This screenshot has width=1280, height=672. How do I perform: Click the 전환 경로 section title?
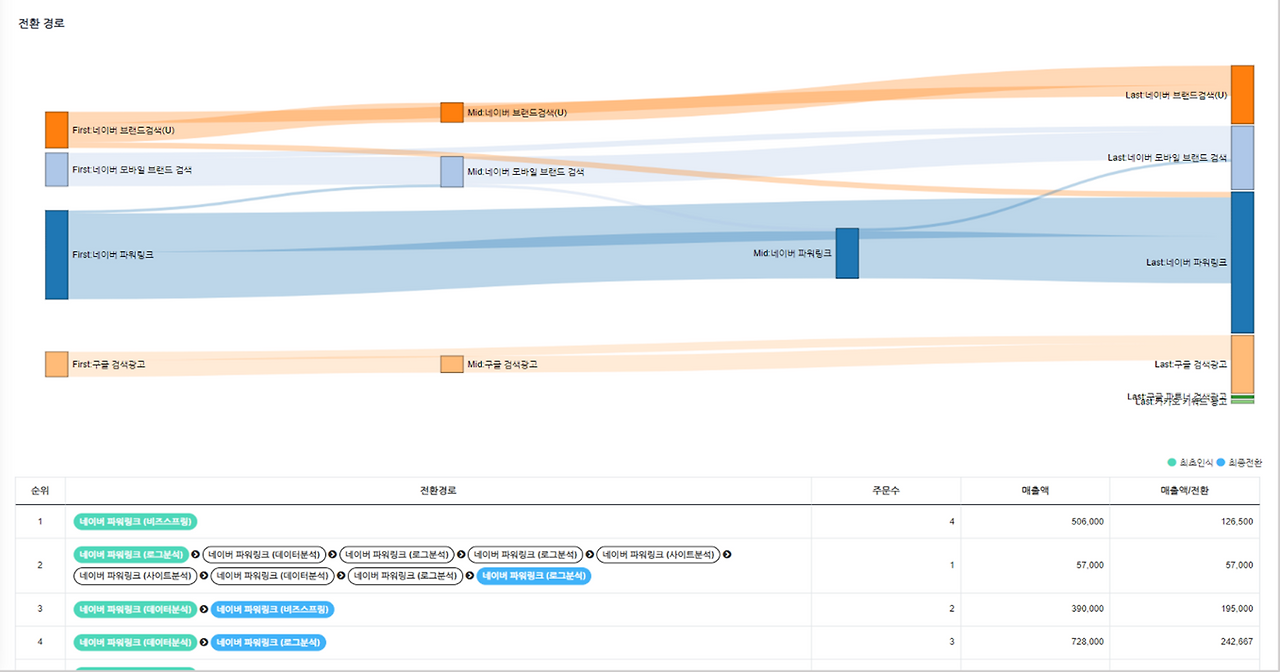(x=41, y=23)
